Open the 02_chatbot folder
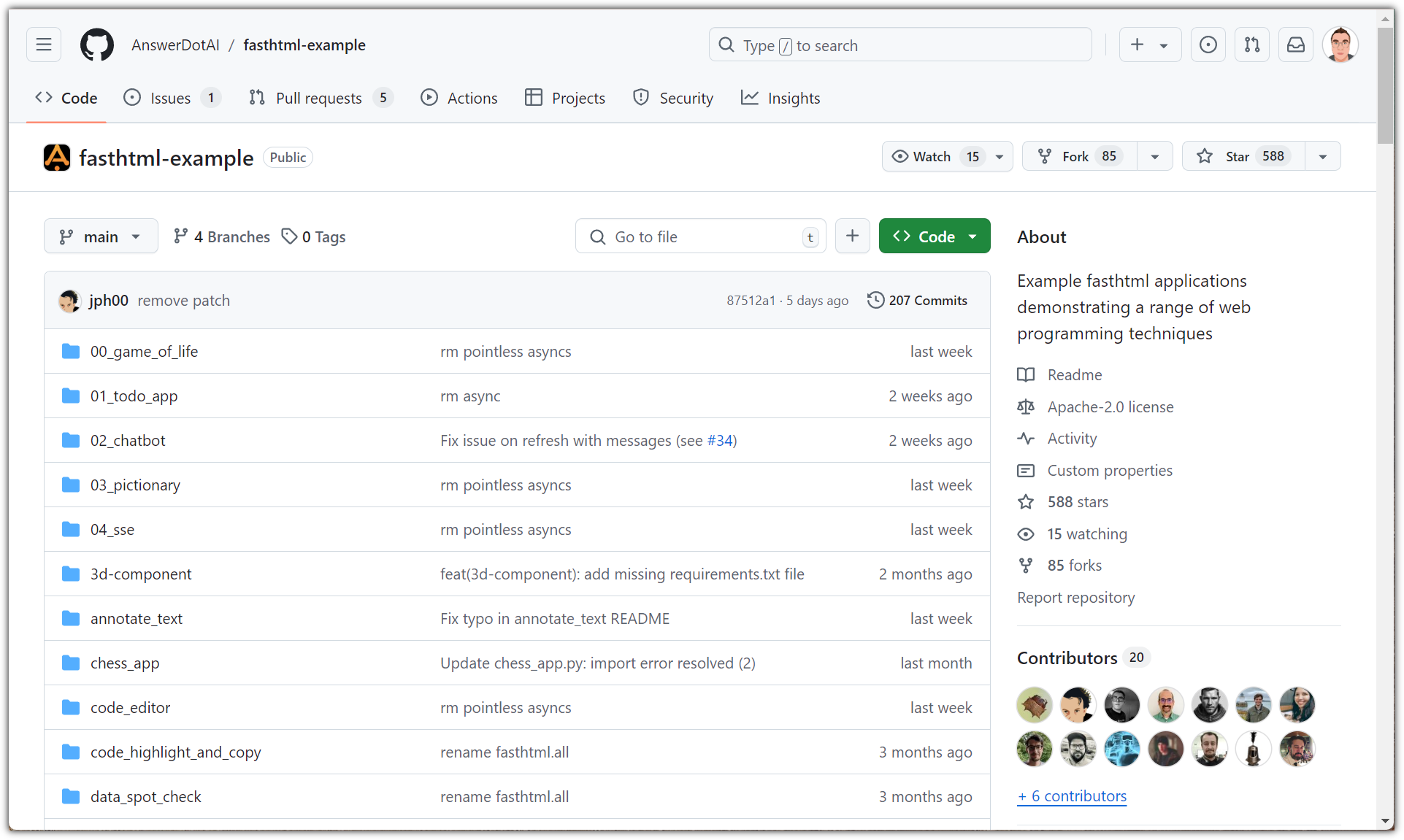 click(128, 441)
